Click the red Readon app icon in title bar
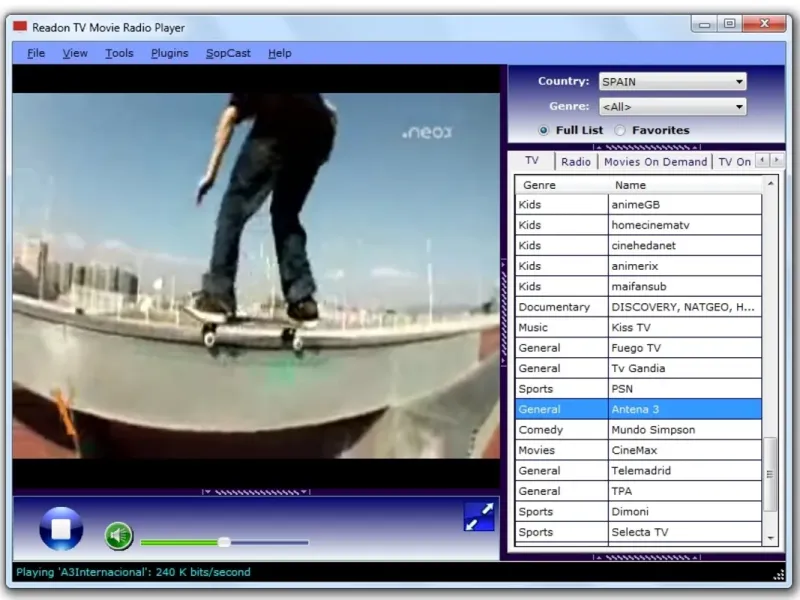800x600 pixels. click(20, 27)
